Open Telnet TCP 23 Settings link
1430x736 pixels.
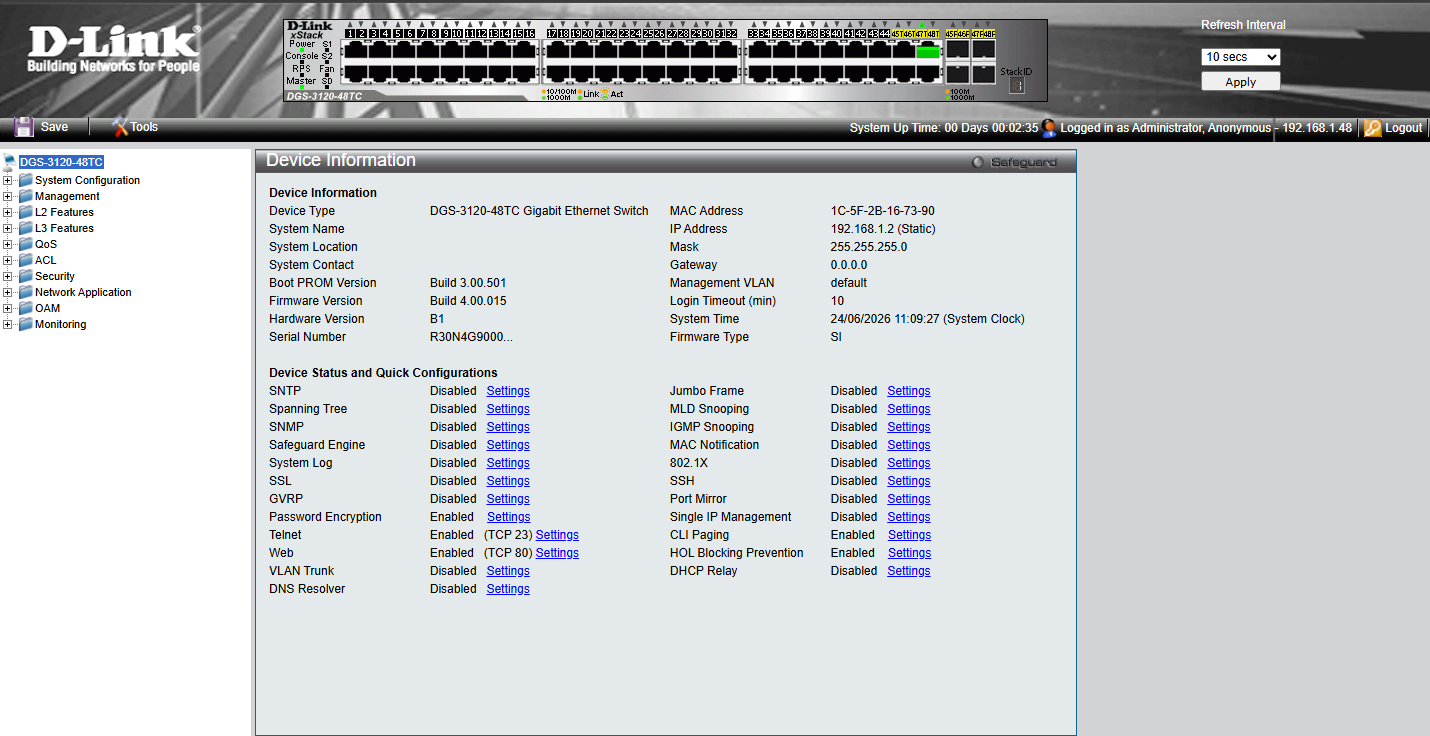point(557,535)
